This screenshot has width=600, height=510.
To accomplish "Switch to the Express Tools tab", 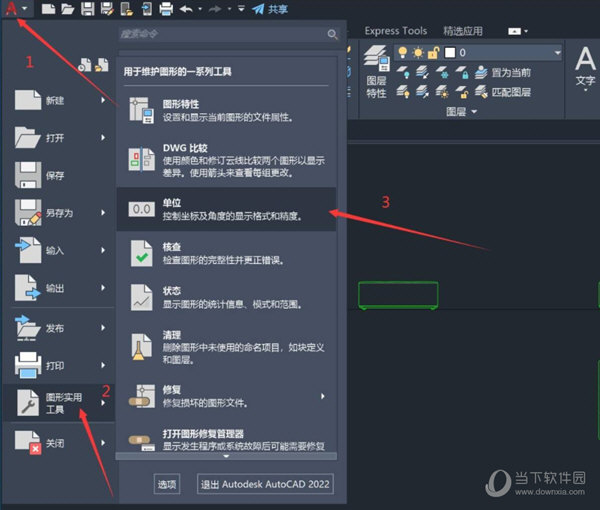I will [x=394, y=31].
